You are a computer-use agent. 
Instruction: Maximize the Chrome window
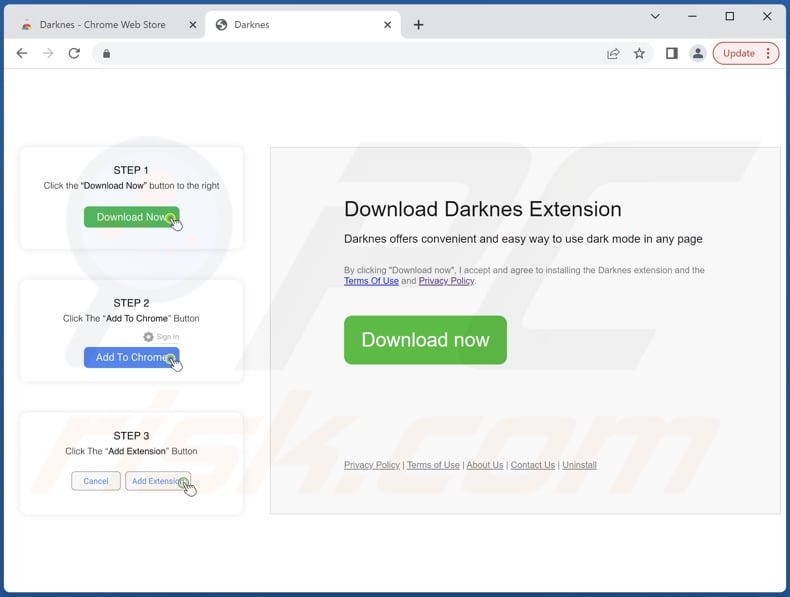pos(730,17)
